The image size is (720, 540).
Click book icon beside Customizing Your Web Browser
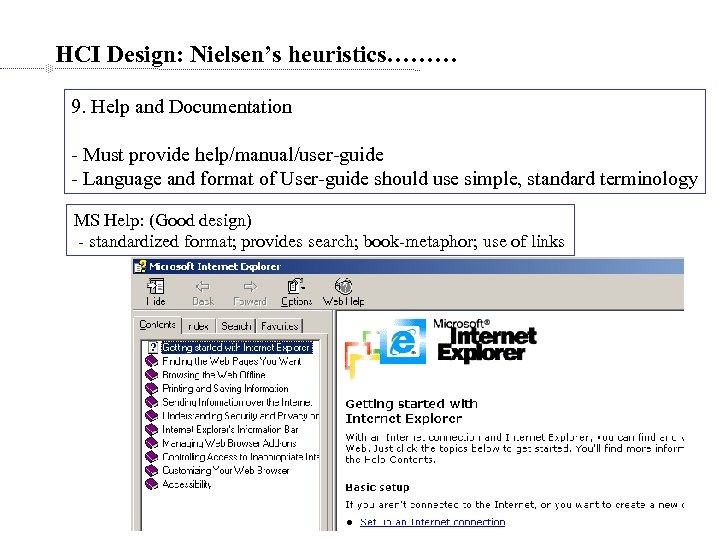(x=152, y=471)
